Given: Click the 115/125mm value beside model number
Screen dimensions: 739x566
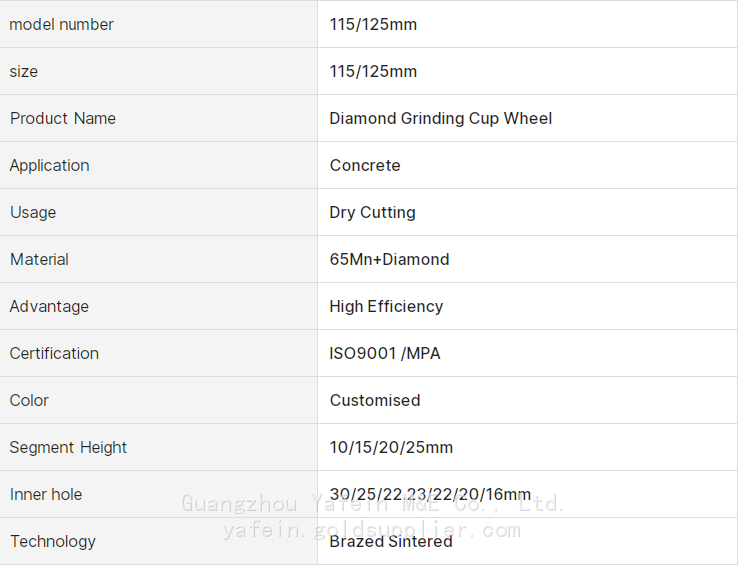Looking at the screenshot, I should click(373, 24).
